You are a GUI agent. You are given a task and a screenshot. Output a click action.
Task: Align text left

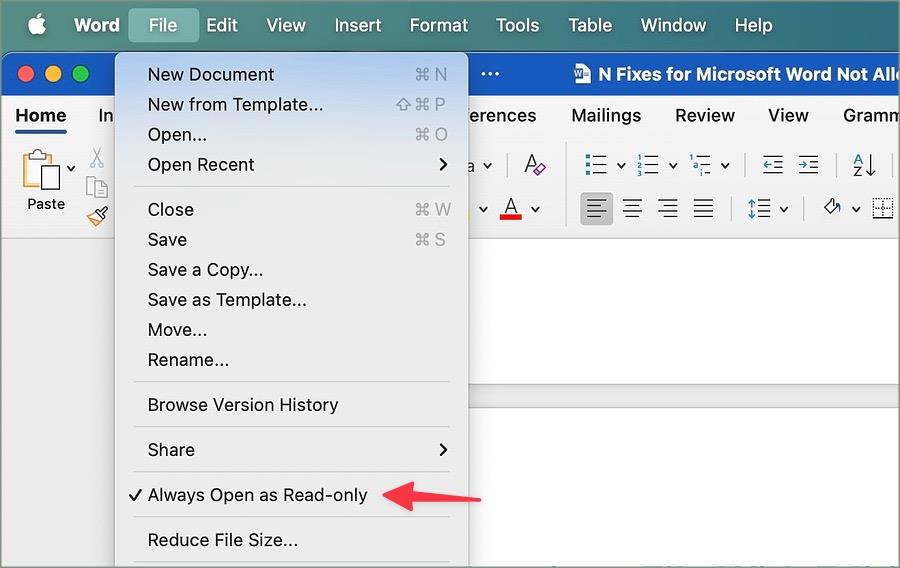click(x=596, y=208)
